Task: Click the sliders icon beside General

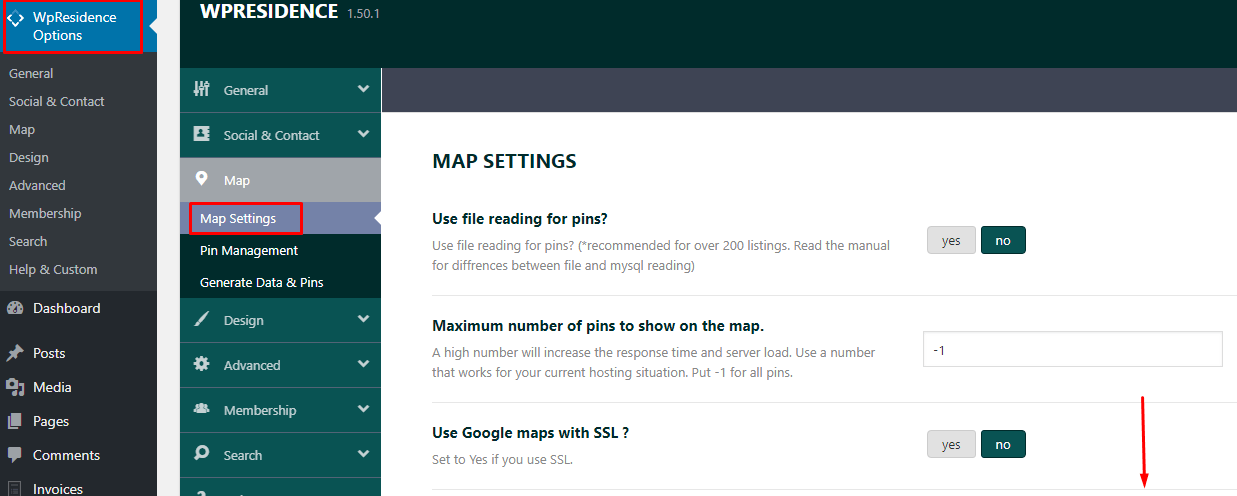Action: tap(201, 89)
